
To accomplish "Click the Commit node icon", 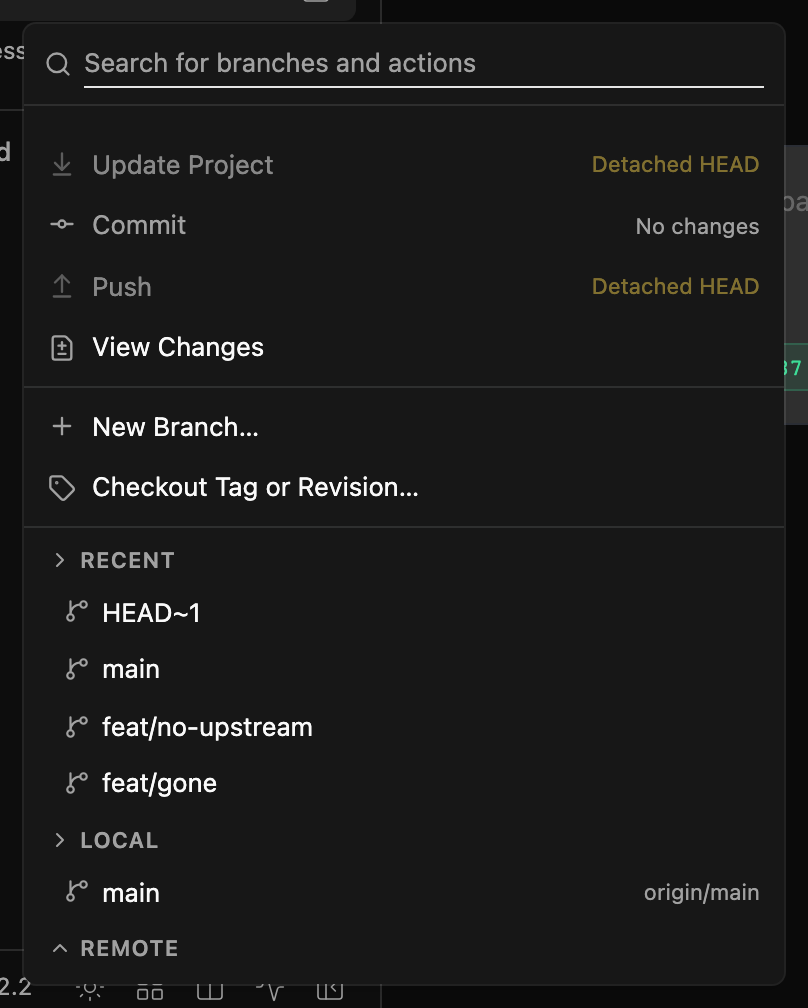I will [62, 224].
